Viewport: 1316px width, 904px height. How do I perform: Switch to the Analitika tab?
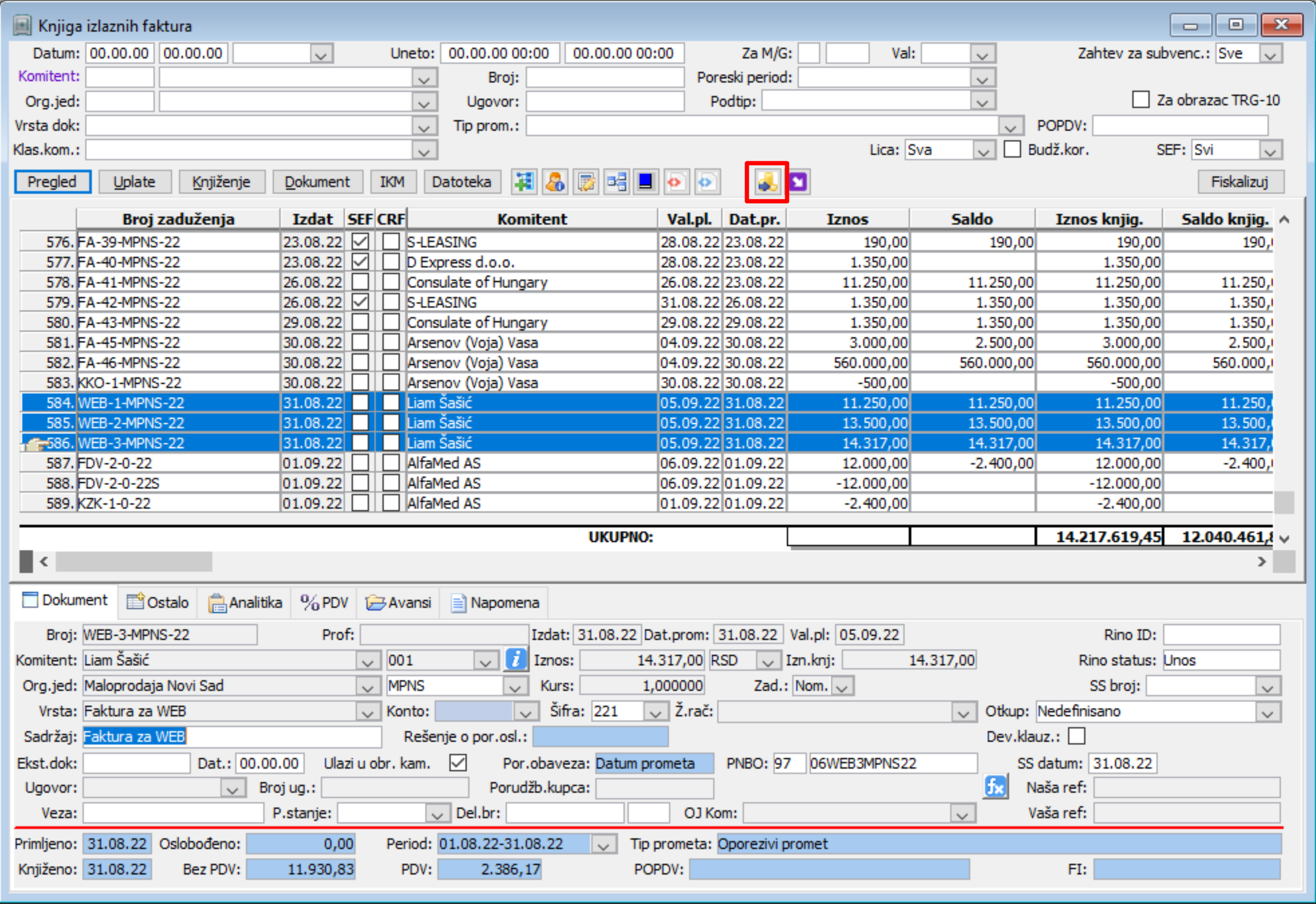click(x=246, y=602)
